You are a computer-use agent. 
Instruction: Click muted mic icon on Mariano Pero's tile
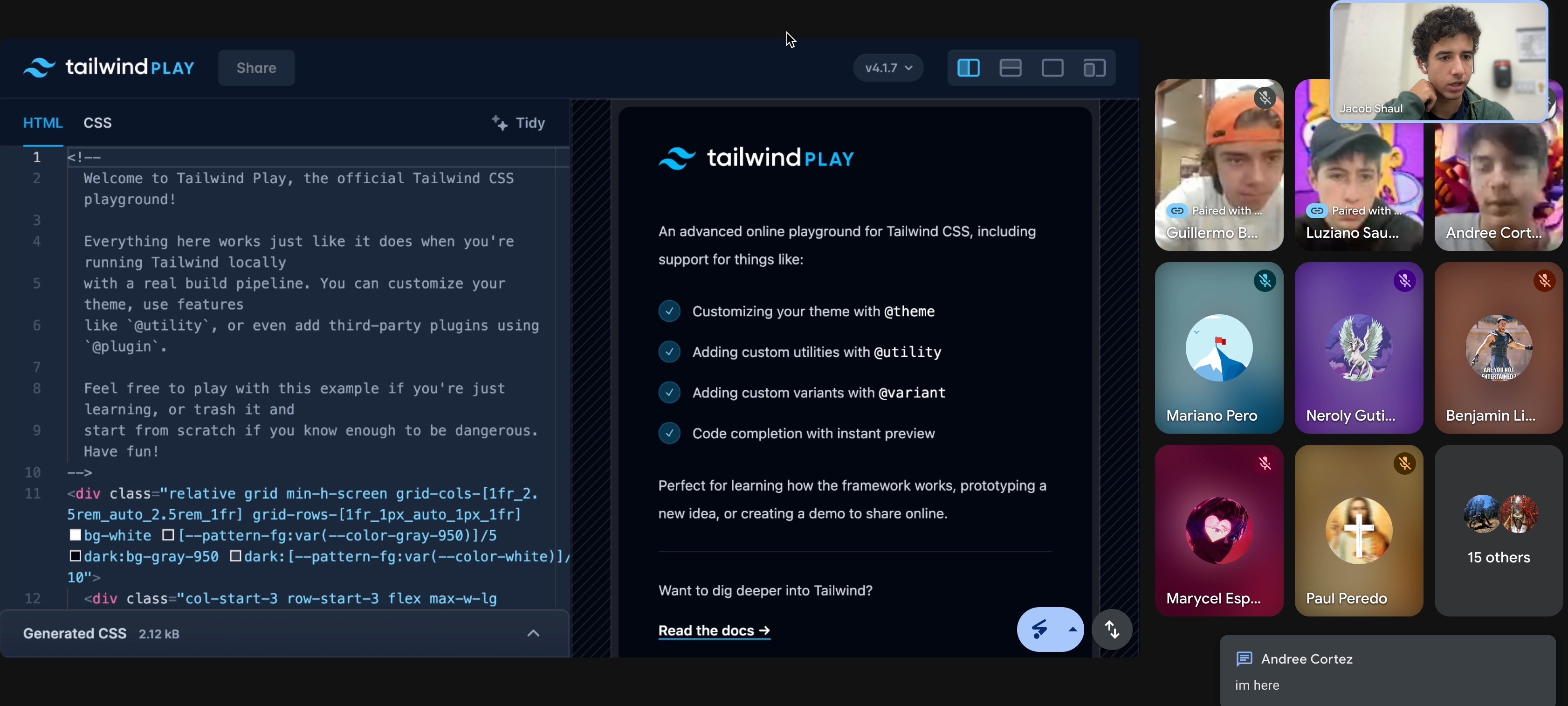point(1265,280)
